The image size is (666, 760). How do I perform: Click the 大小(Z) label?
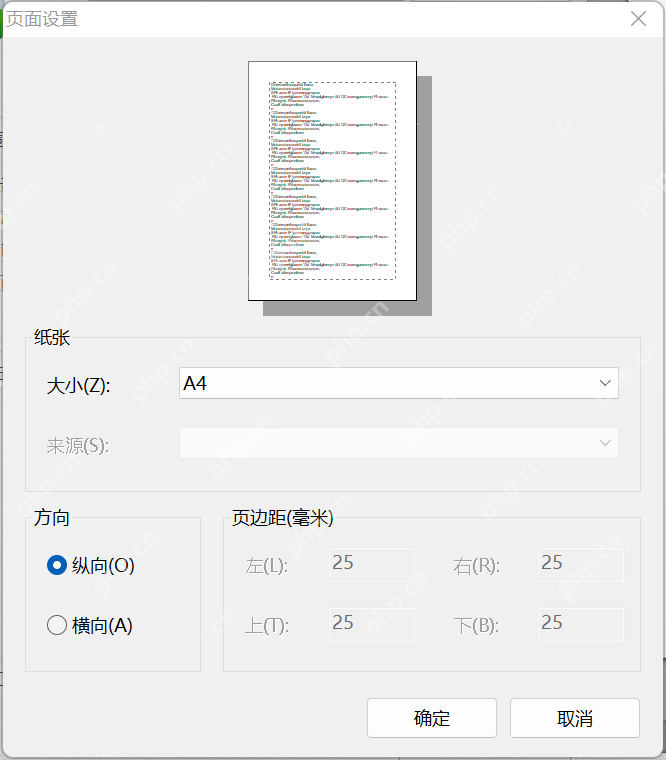point(79,386)
